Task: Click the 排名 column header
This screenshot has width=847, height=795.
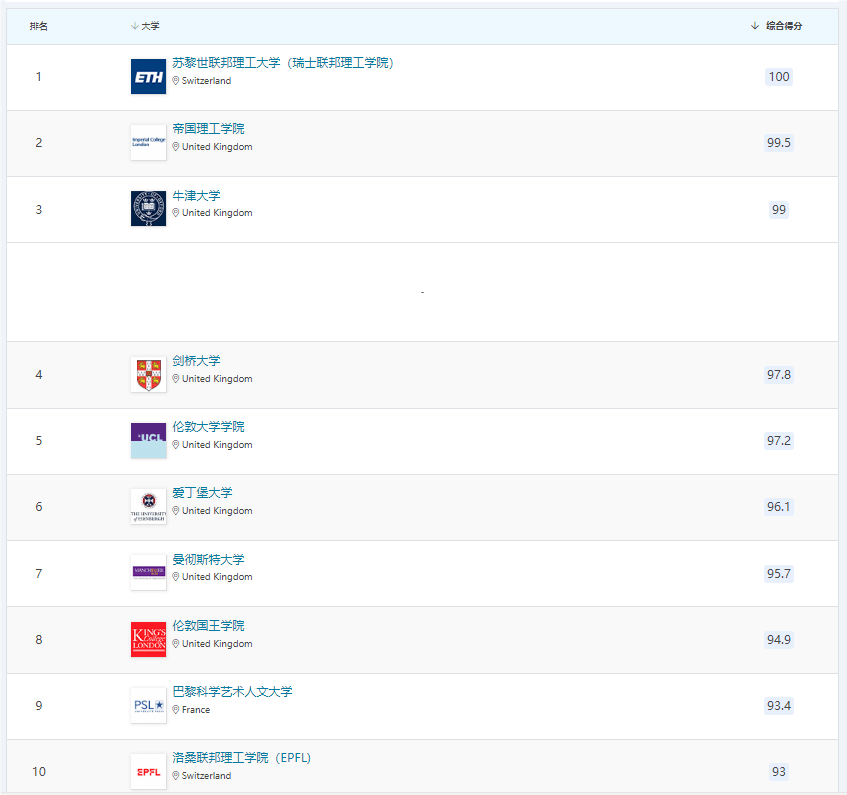Action: (x=39, y=26)
